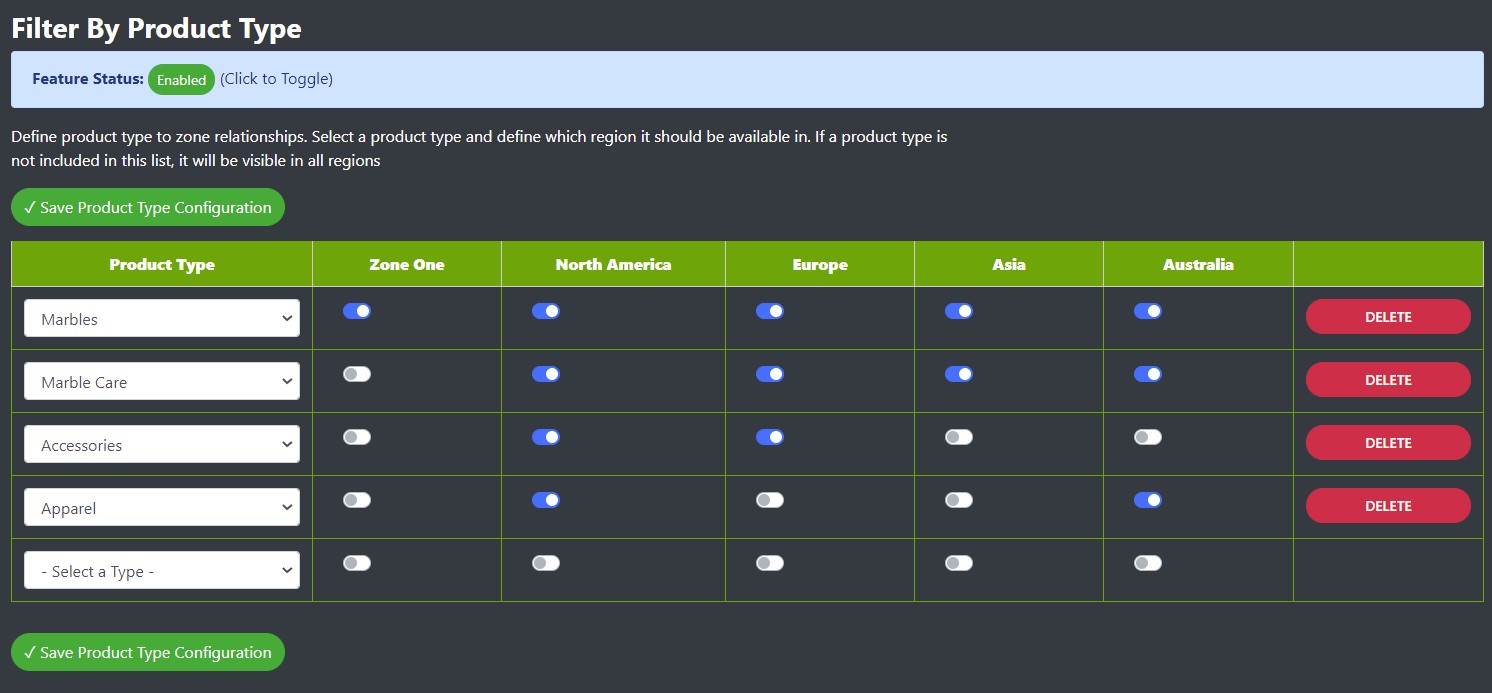Enable Zone One for Accessories
Image resolution: width=1492 pixels, height=693 pixels.
pos(357,437)
